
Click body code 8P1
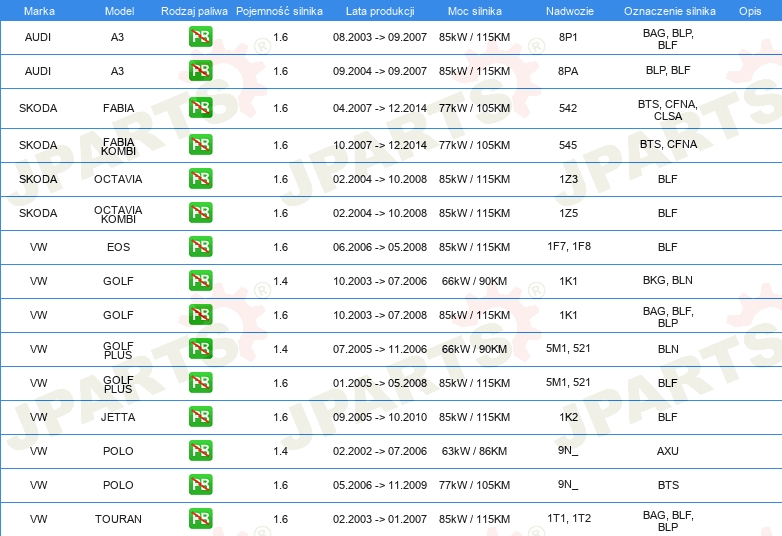[568, 37]
